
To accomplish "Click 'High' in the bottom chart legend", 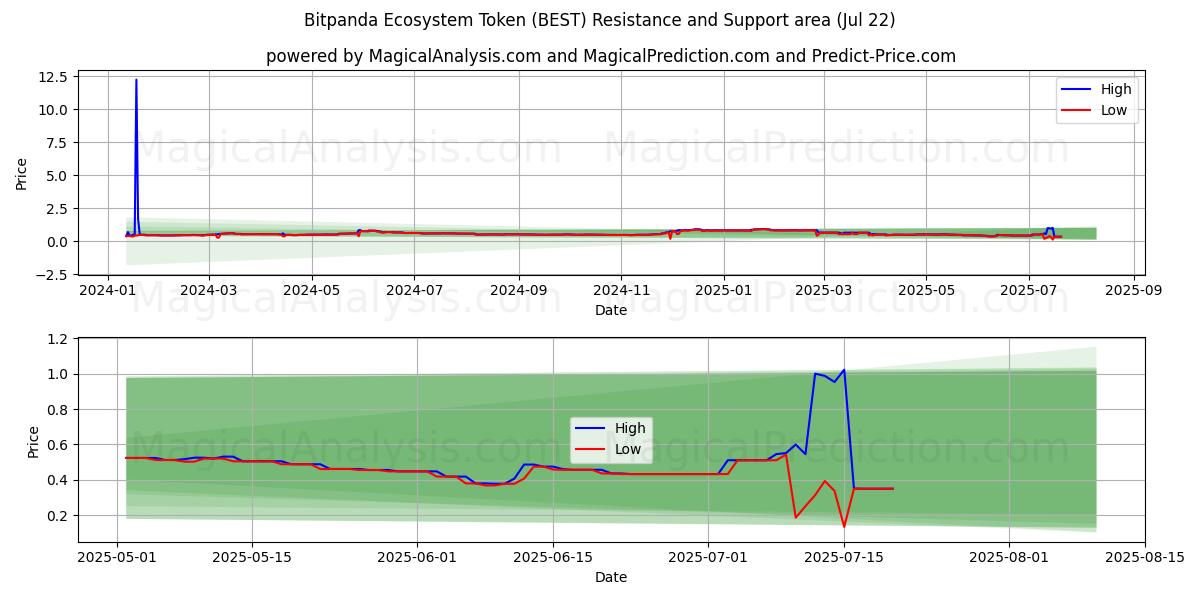I will (630, 428).
